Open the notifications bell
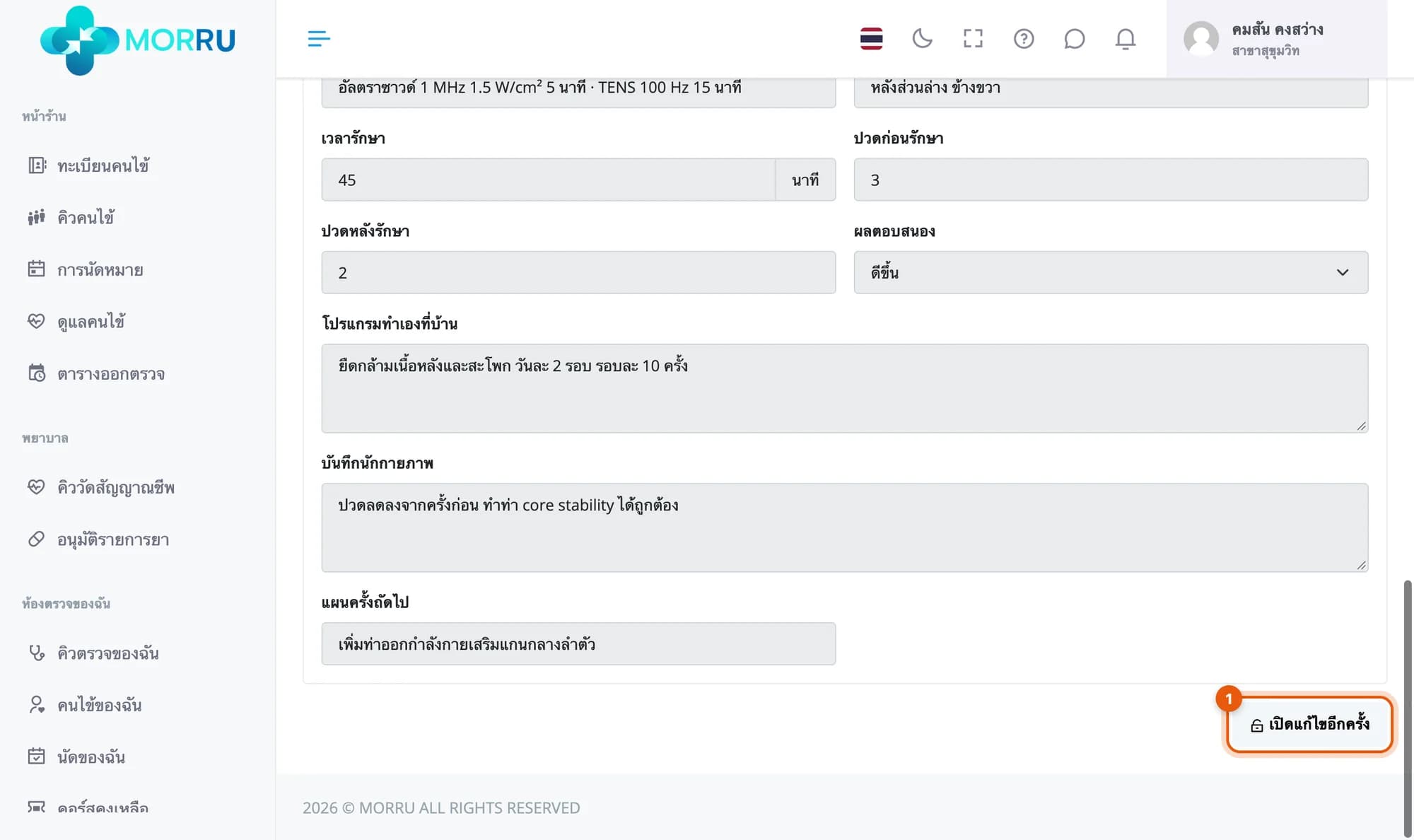The height and width of the screenshot is (840, 1414). [x=1126, y=39]
